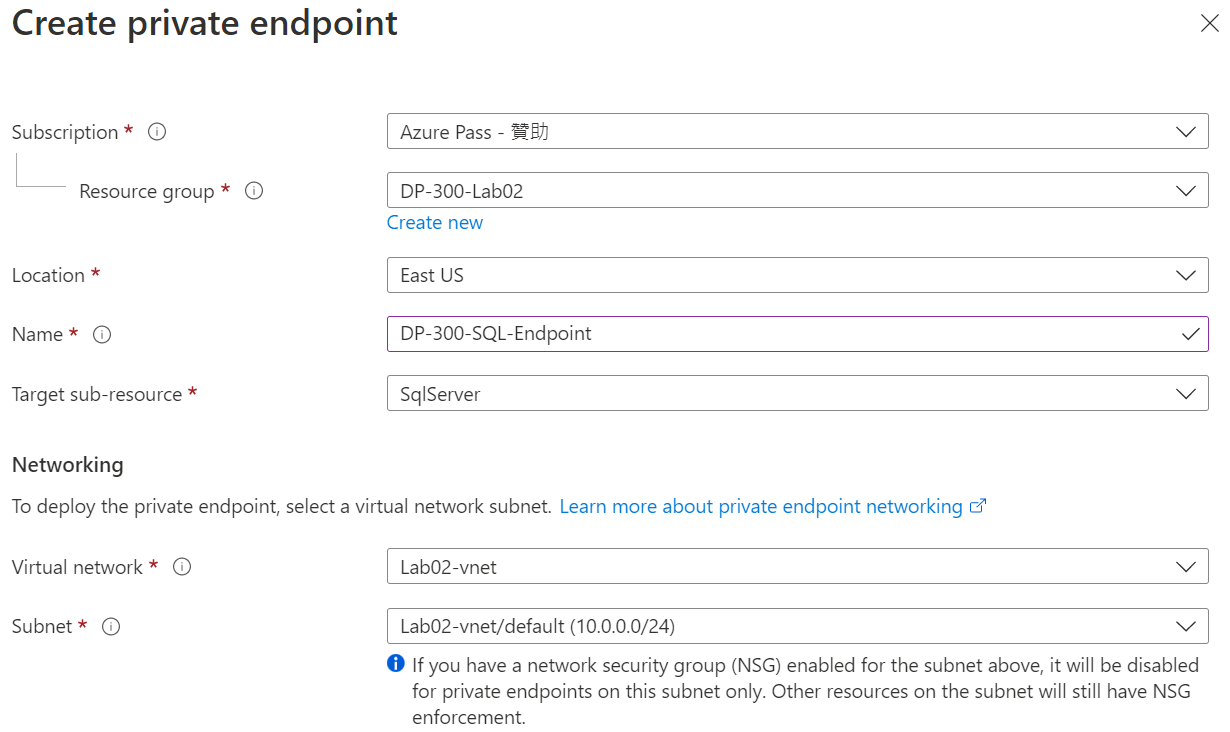This screenshot has width=1230, height=732.
Task: Click the external link icon beside Learn more
Action: 978,506
